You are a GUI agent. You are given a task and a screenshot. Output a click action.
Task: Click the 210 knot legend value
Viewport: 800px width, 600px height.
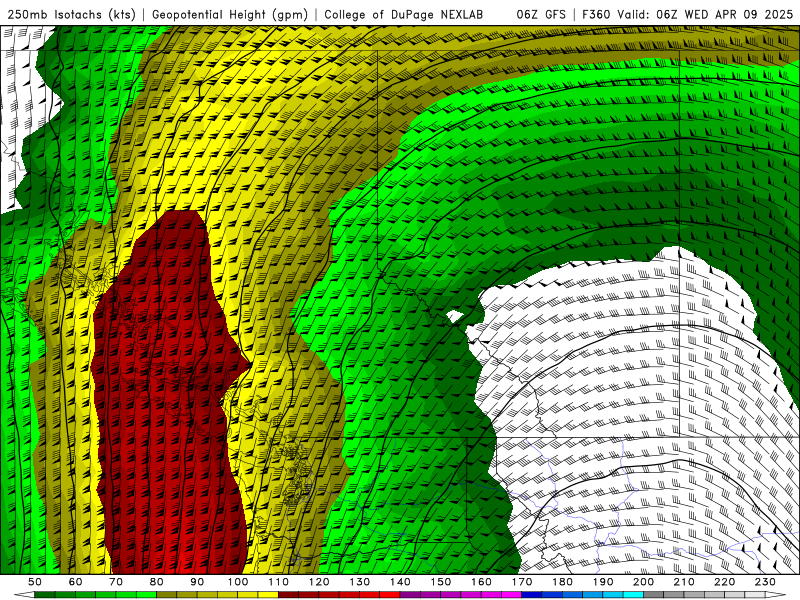[x=684, y=582]
